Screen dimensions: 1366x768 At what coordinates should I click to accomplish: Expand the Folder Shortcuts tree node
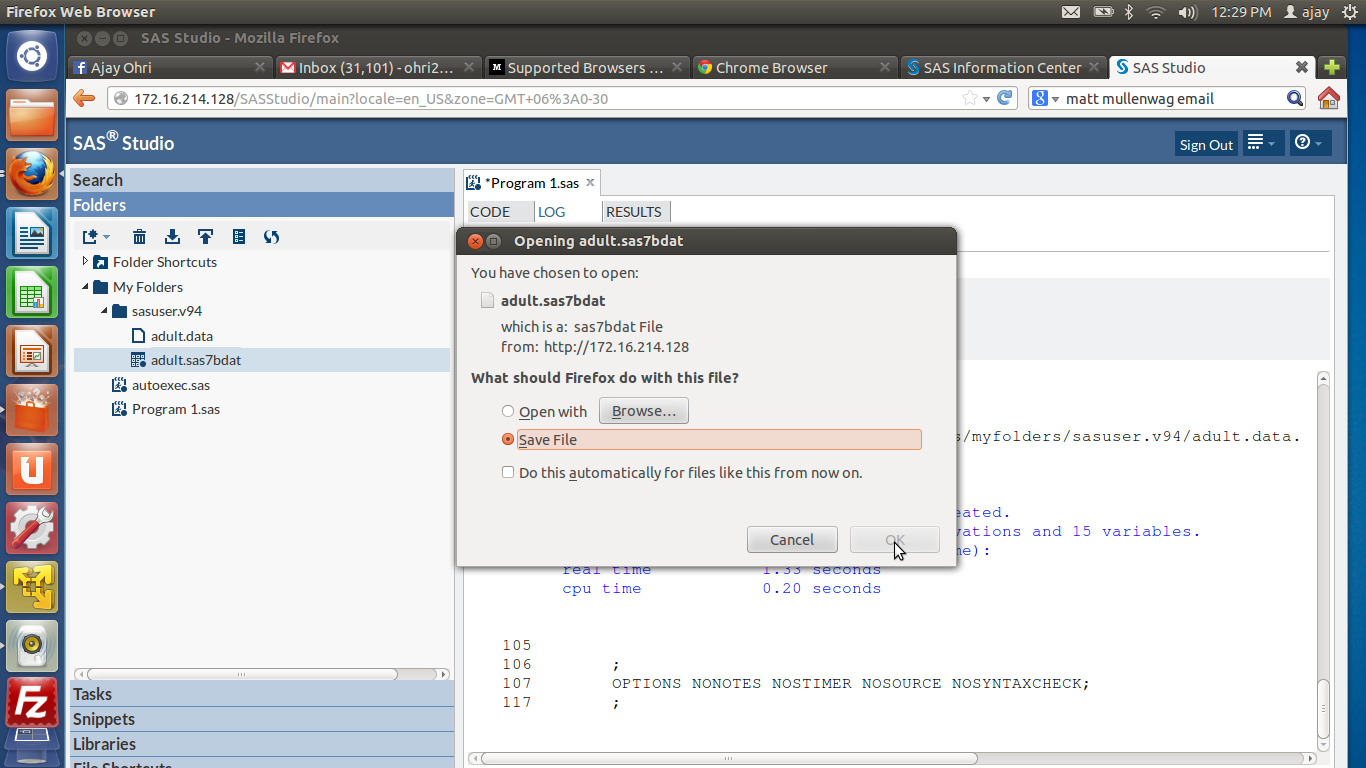(x=85, y=262)
